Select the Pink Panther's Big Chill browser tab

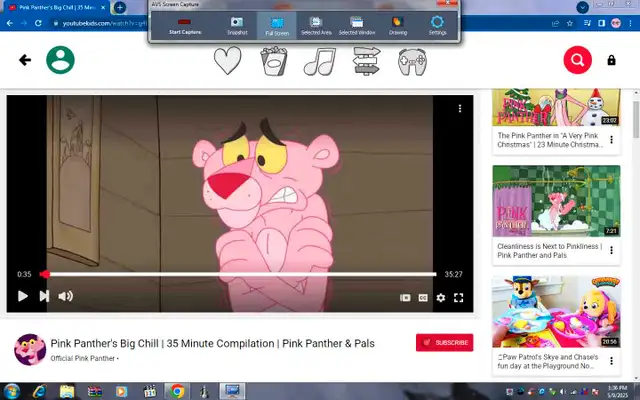(x=57, y=7)
